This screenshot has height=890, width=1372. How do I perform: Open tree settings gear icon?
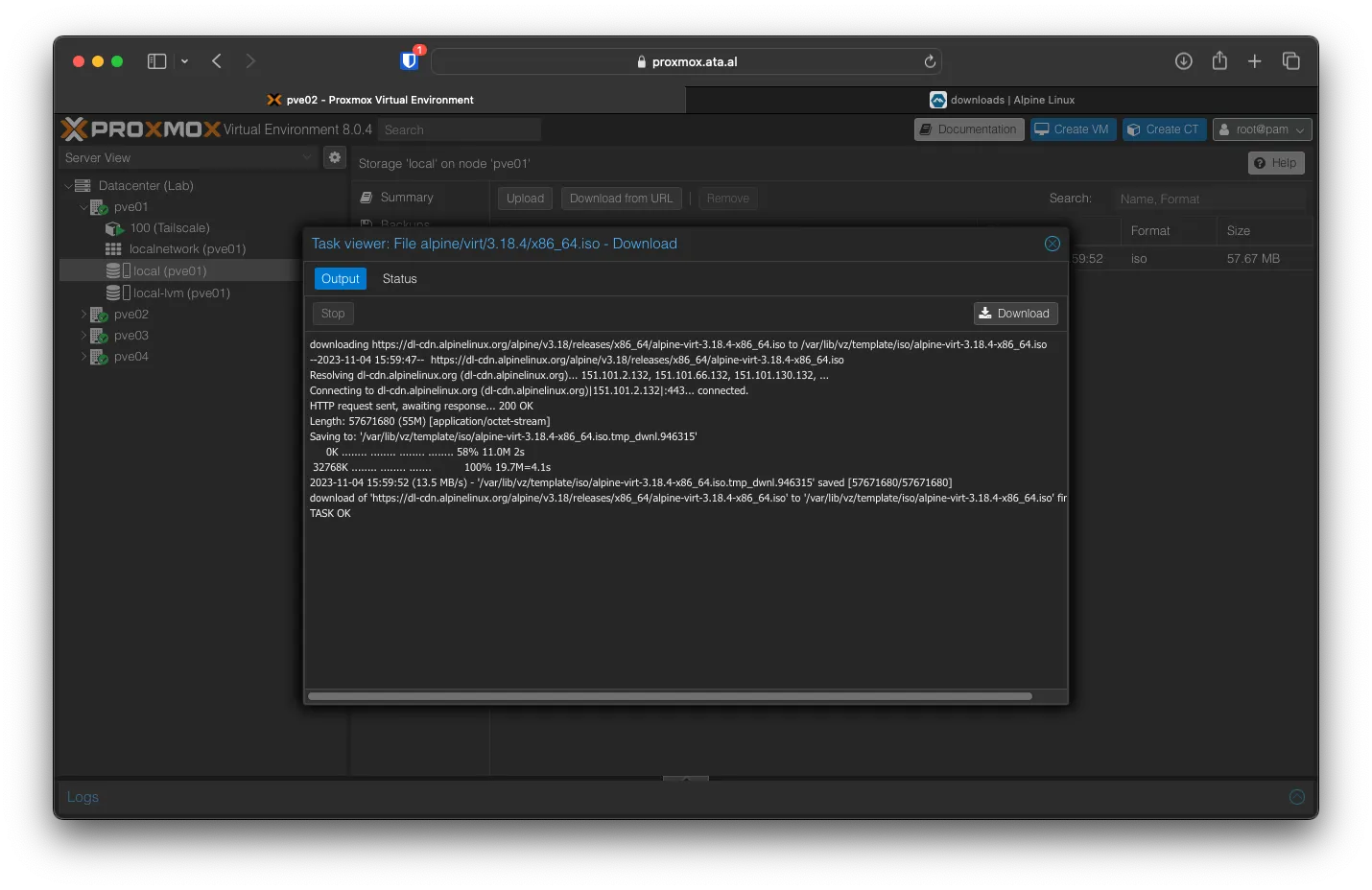tap(335, 157)
